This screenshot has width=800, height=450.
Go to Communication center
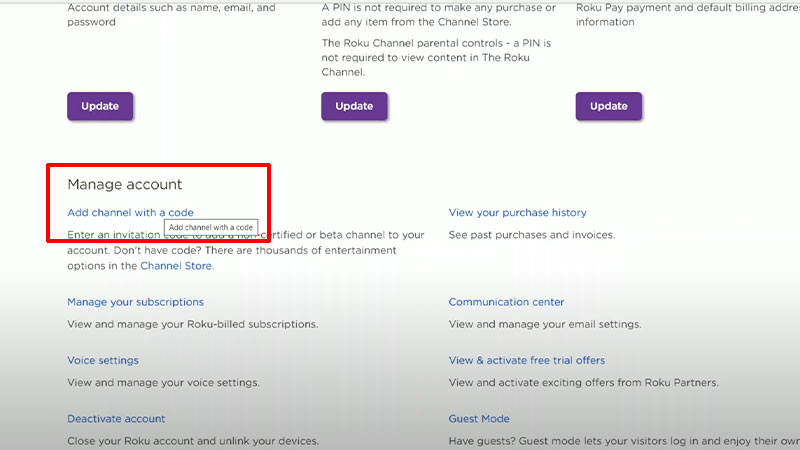pos(506,302)
